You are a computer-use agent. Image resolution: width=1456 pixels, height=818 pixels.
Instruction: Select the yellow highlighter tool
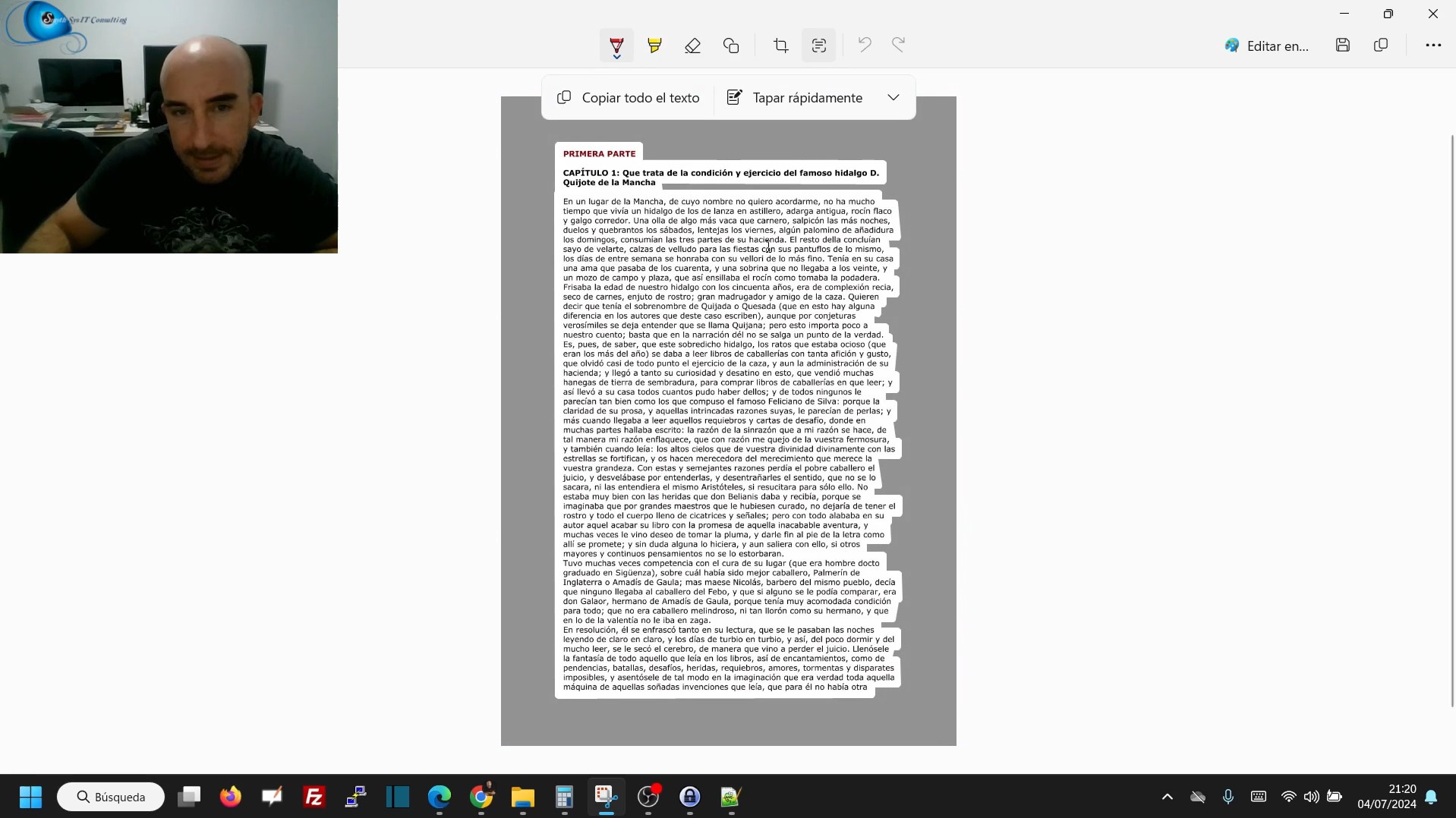(x=654, y=46)
